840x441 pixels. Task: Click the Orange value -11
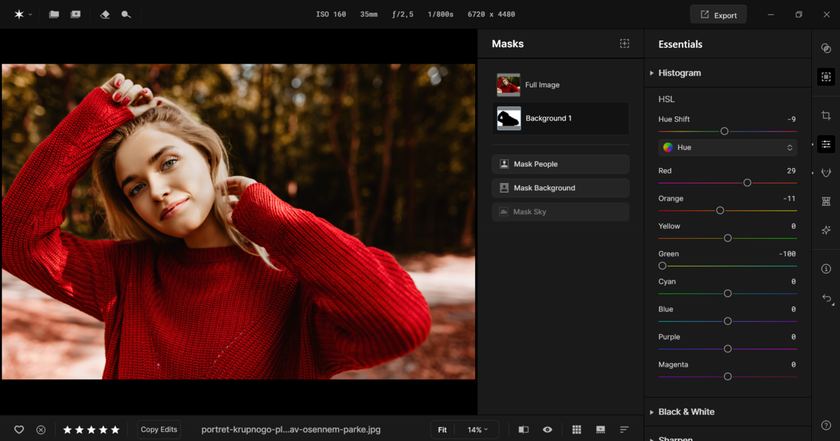[x=789, y=198]
